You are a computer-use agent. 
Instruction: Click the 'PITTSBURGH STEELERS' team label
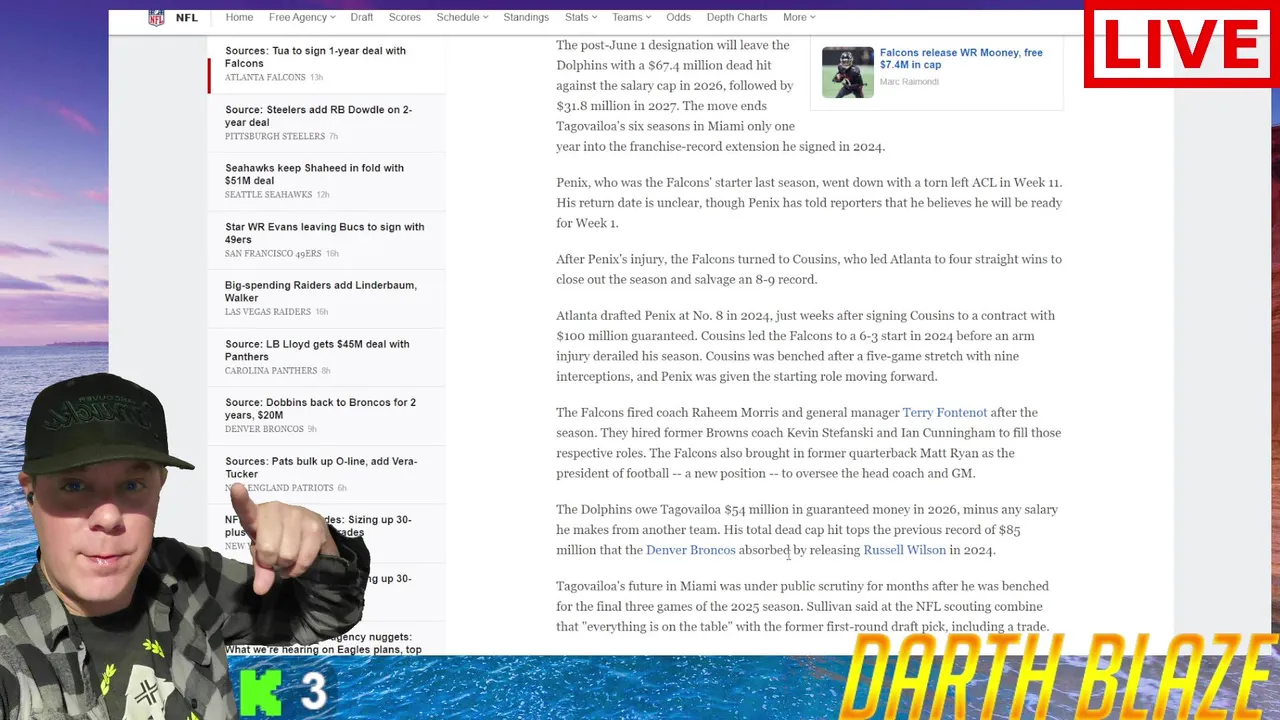[275, 136]
